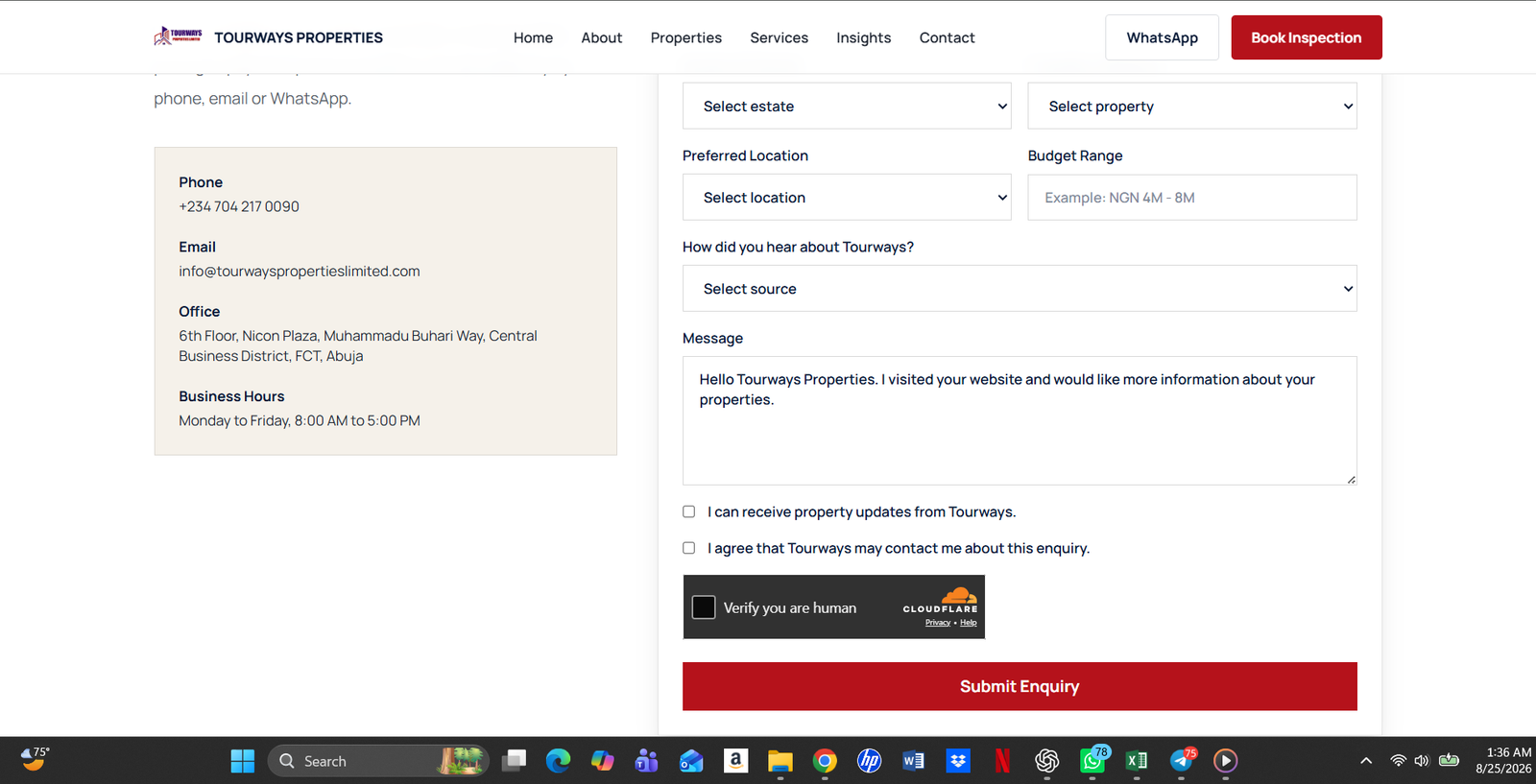Open Task View from the taskbar
The height and width of the screenshot is (784, 1536).
515,761
